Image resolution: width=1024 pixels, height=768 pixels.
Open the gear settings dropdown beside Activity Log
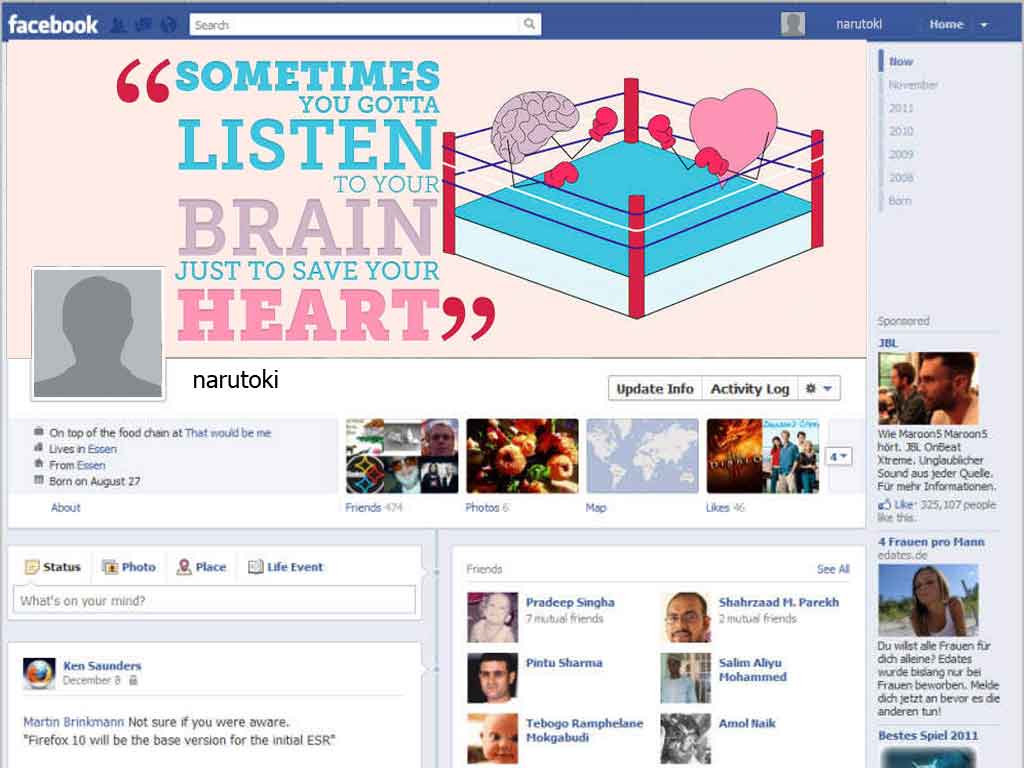click(x=819, y=389)
